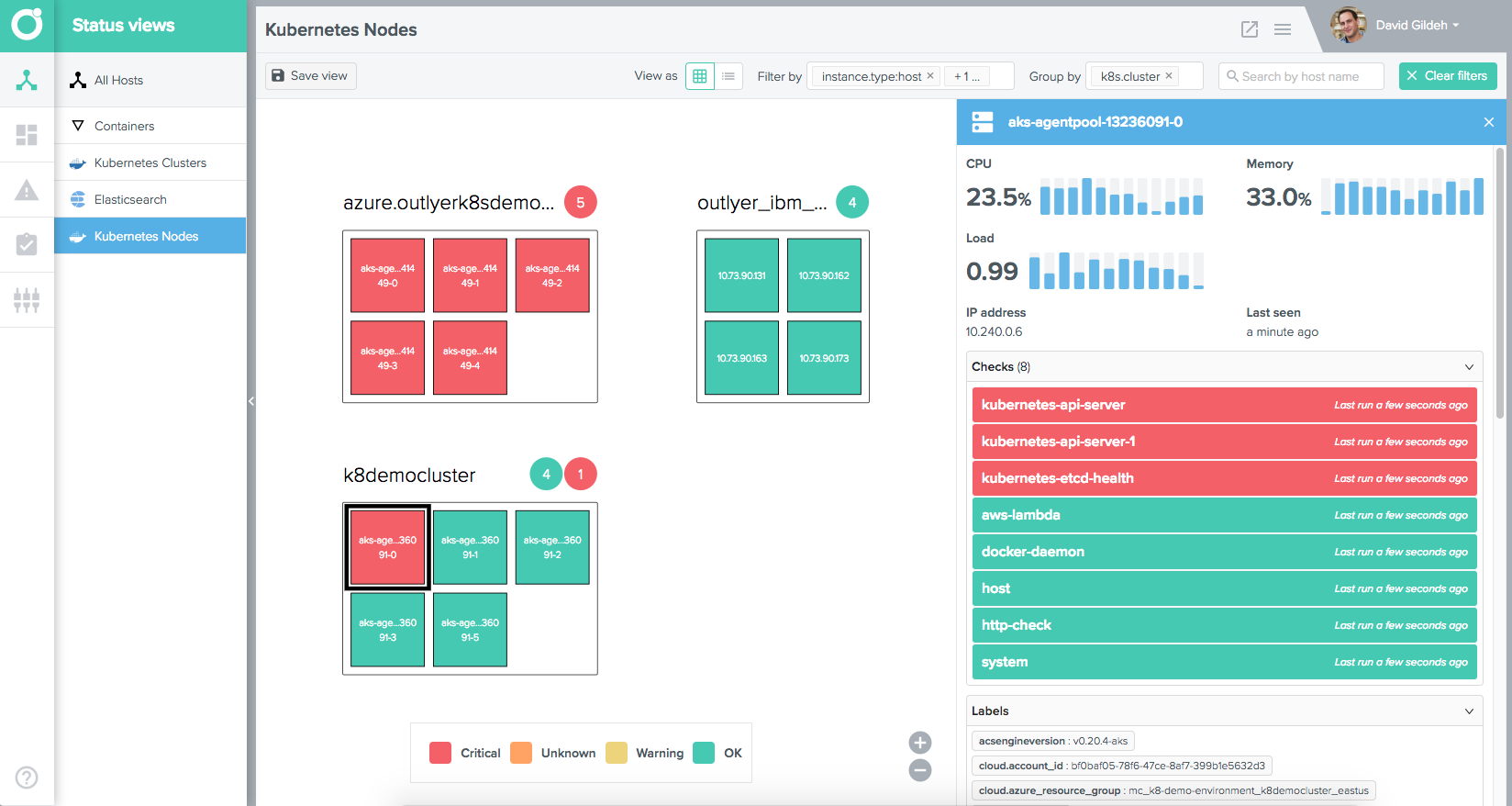Open the help question mark icon

27,778
